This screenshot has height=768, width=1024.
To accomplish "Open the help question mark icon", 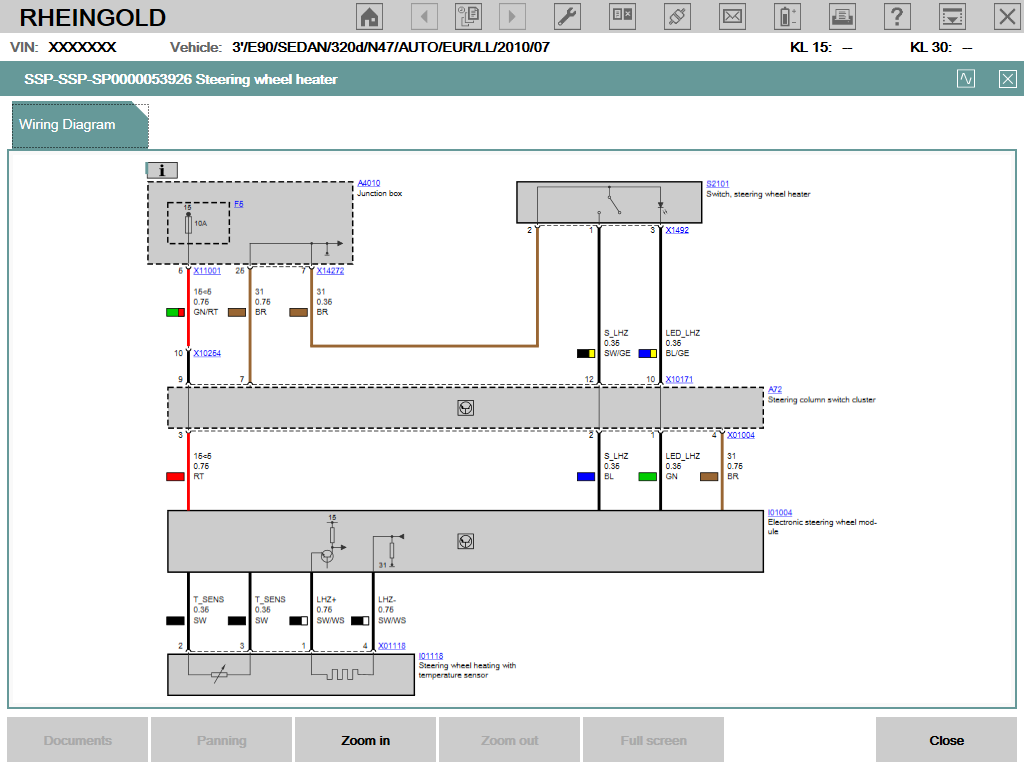I will point(897,16).
